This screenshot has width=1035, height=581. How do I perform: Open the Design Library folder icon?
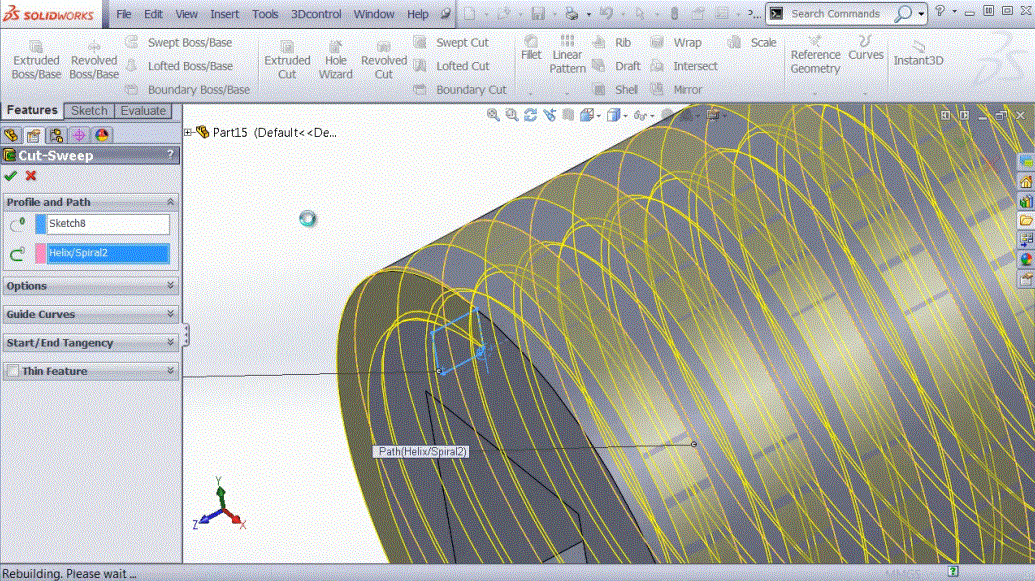point(1025,220)
